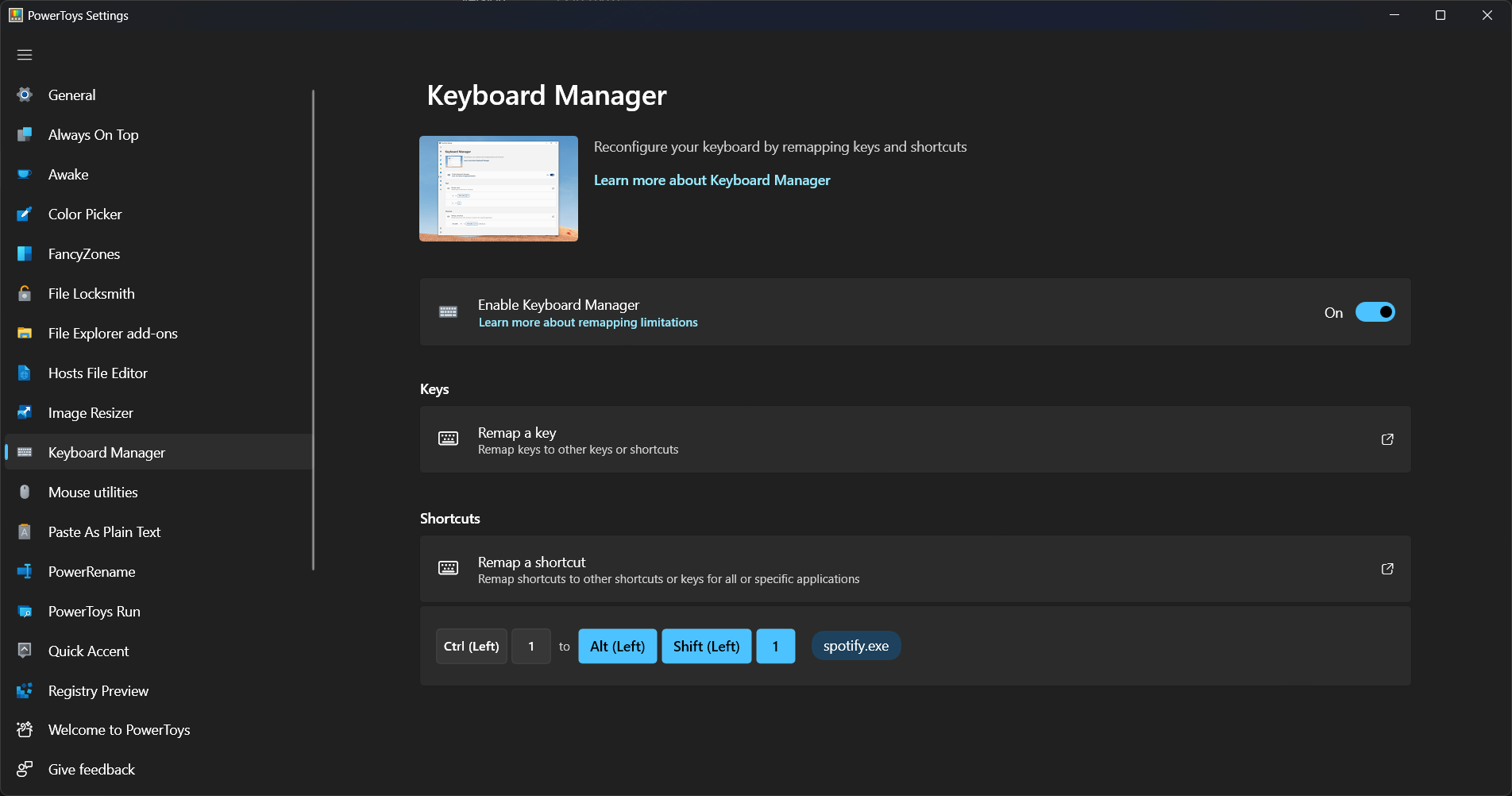The height and width of the screenshot is (796, 1512).
Task: Open File Locksmith settings
Action: [x=159, y=293]
